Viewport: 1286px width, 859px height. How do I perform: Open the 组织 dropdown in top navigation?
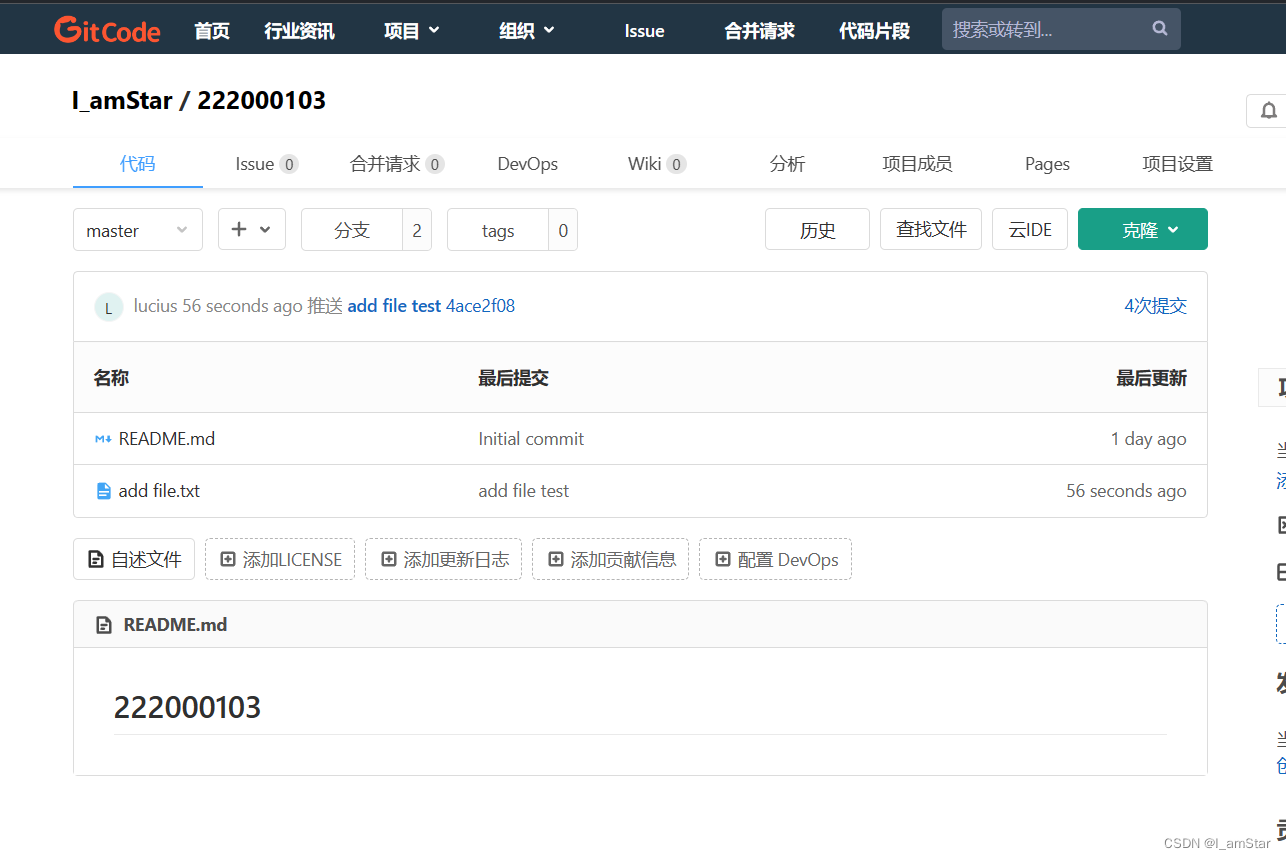[527, 31]
